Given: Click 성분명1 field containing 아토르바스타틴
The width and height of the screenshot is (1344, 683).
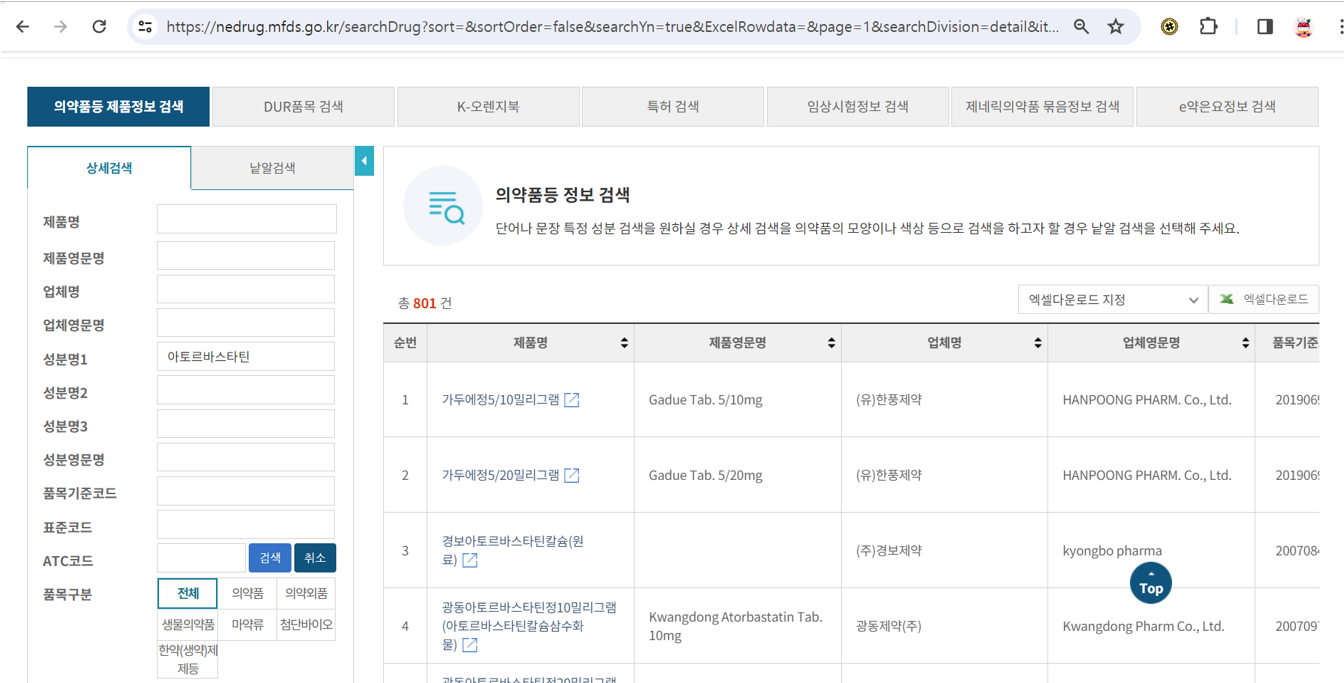Looking at the screenshot, I should [x=246, y=357].
